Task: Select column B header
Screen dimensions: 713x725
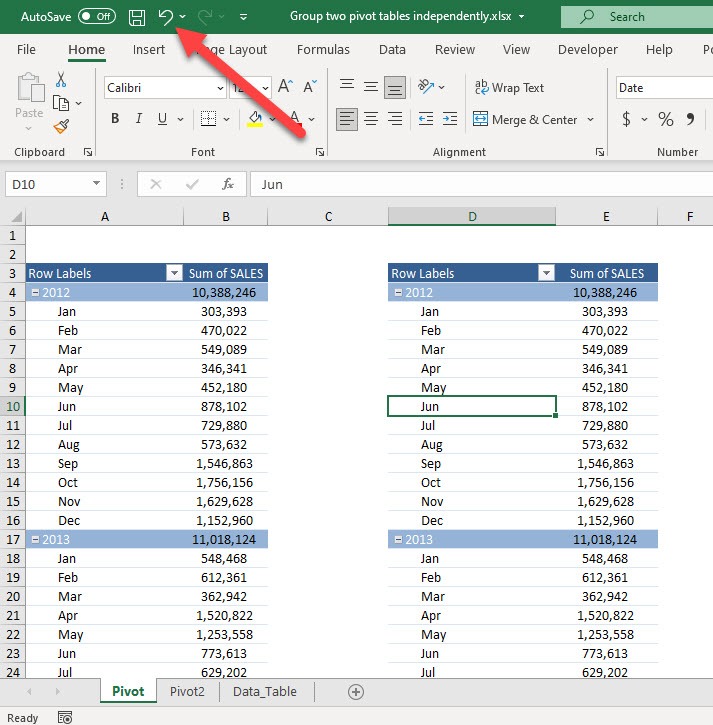Action: [226, 216]
